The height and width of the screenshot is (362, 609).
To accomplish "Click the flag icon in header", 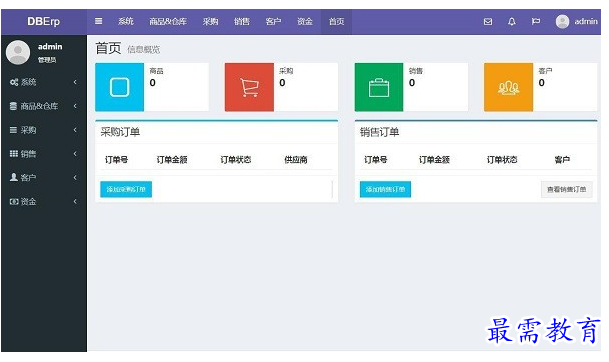I will 536,21.
